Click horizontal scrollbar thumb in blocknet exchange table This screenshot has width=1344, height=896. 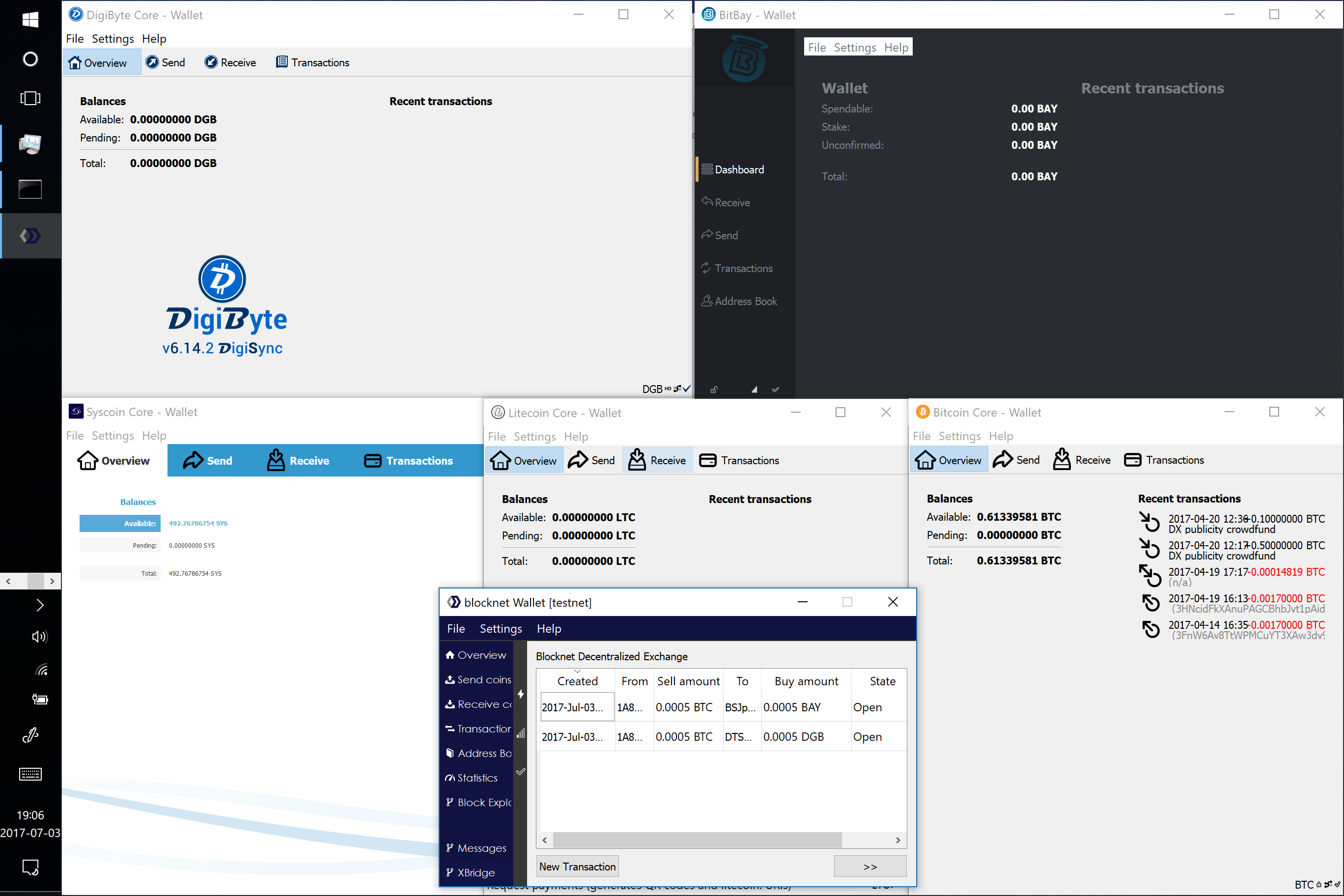pyautogui.click(x=697, y=840)
